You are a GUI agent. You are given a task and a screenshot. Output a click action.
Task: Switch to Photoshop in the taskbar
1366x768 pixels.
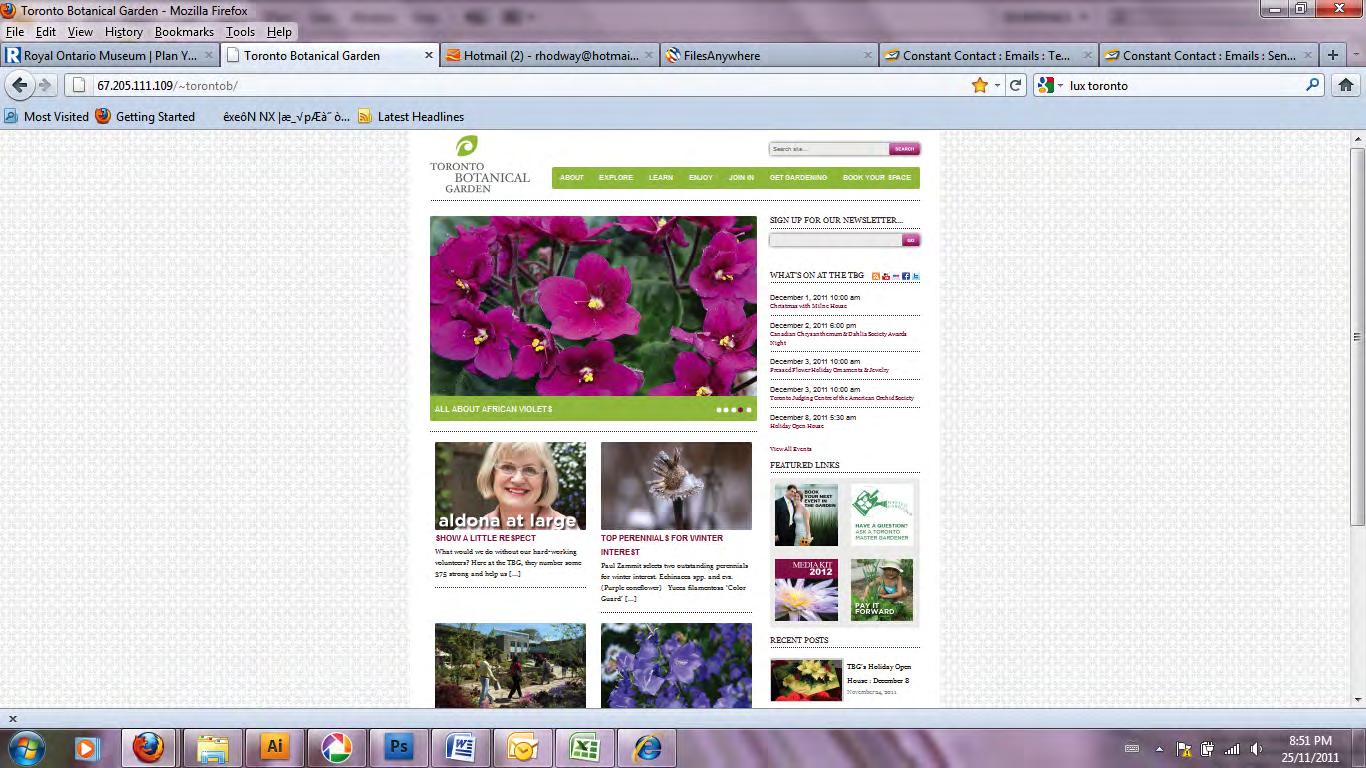399,748
